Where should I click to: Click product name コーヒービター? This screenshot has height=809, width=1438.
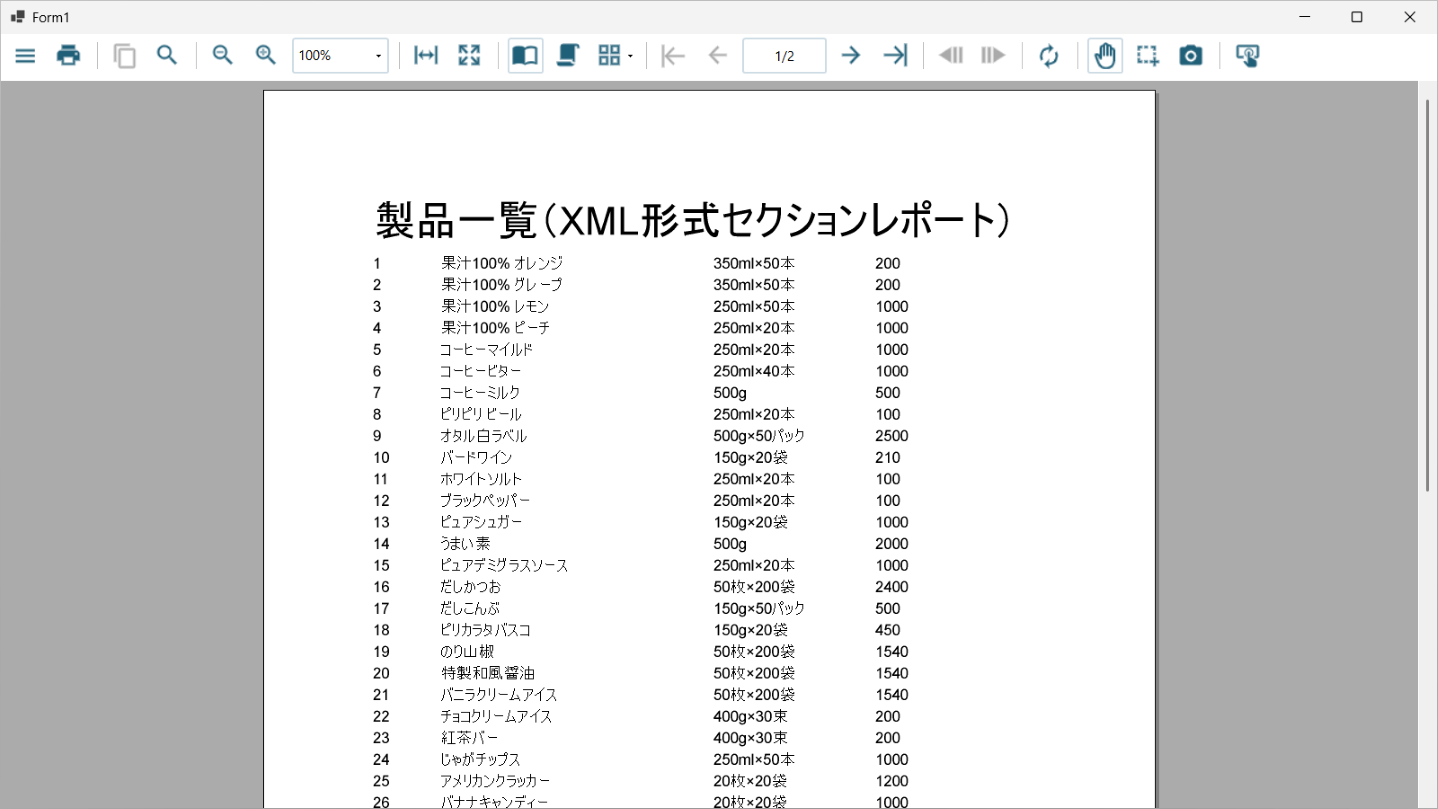[481, 371]
